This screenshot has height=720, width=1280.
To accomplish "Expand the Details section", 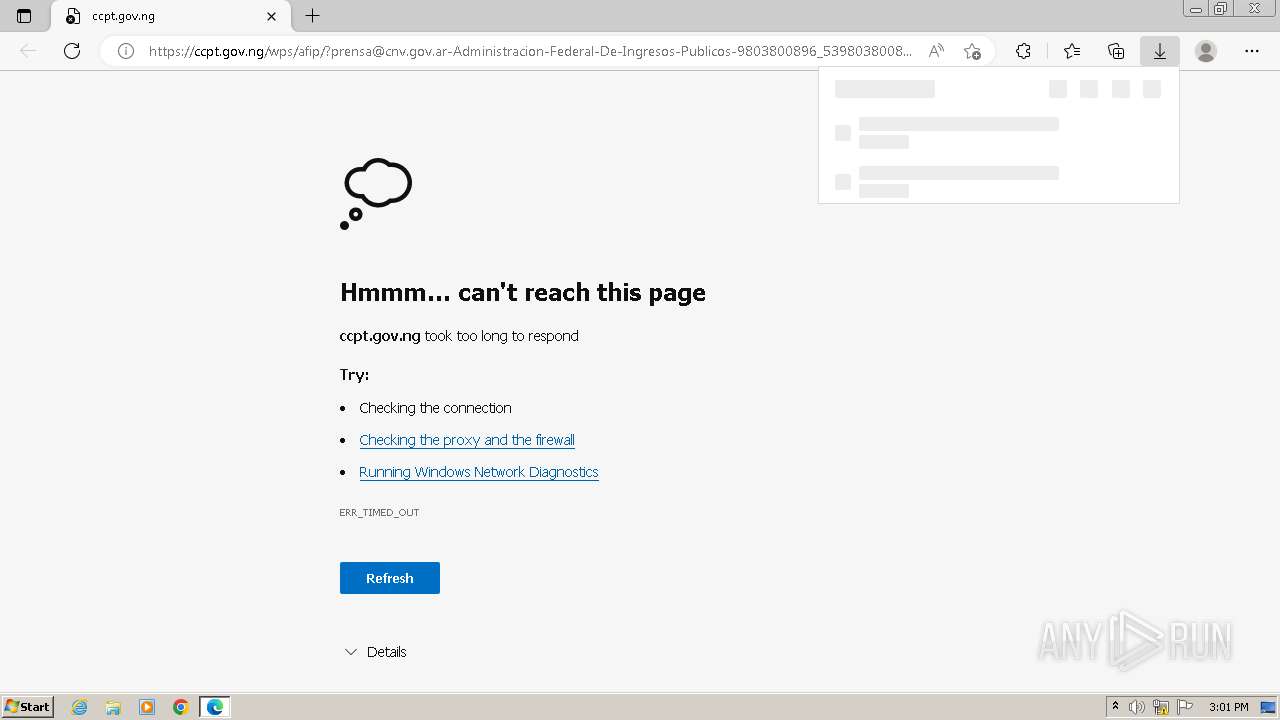I will [x=375, y=652].
